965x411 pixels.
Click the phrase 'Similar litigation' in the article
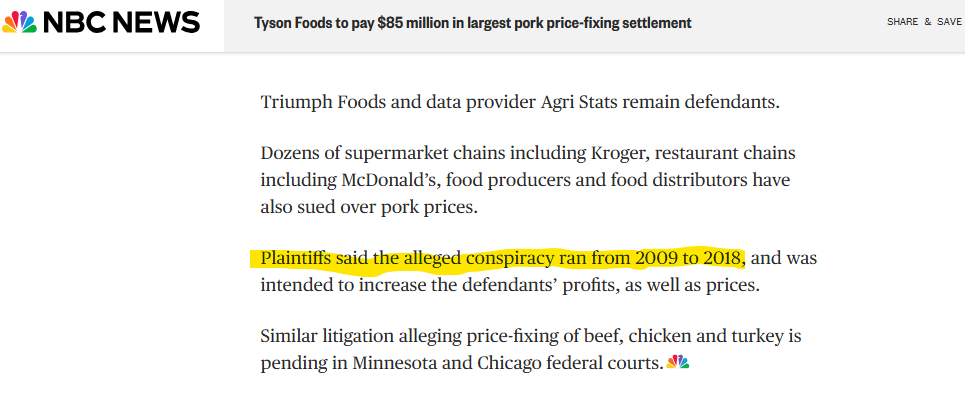pos(325,337)
